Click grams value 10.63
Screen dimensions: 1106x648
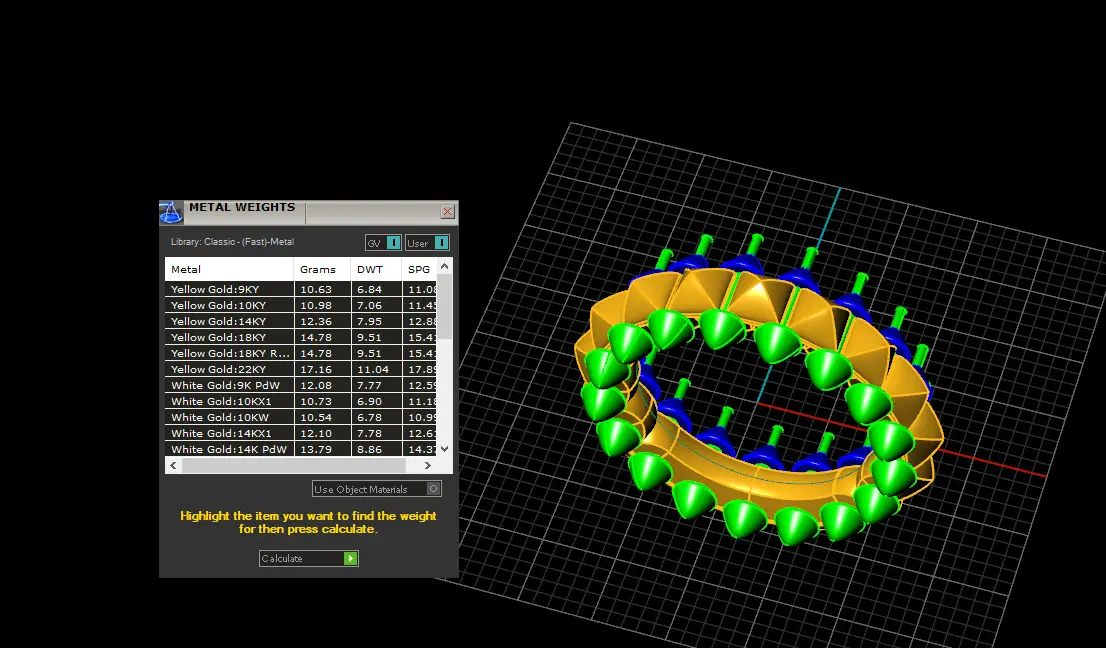pyautogui.click(x=316, y=289)
